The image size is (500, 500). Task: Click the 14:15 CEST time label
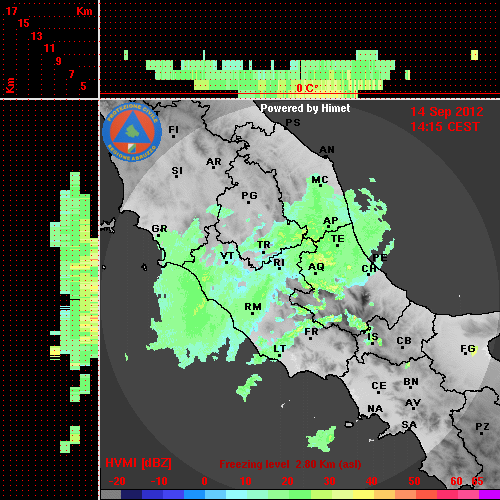pyautogui.click(x=445, y=127)
